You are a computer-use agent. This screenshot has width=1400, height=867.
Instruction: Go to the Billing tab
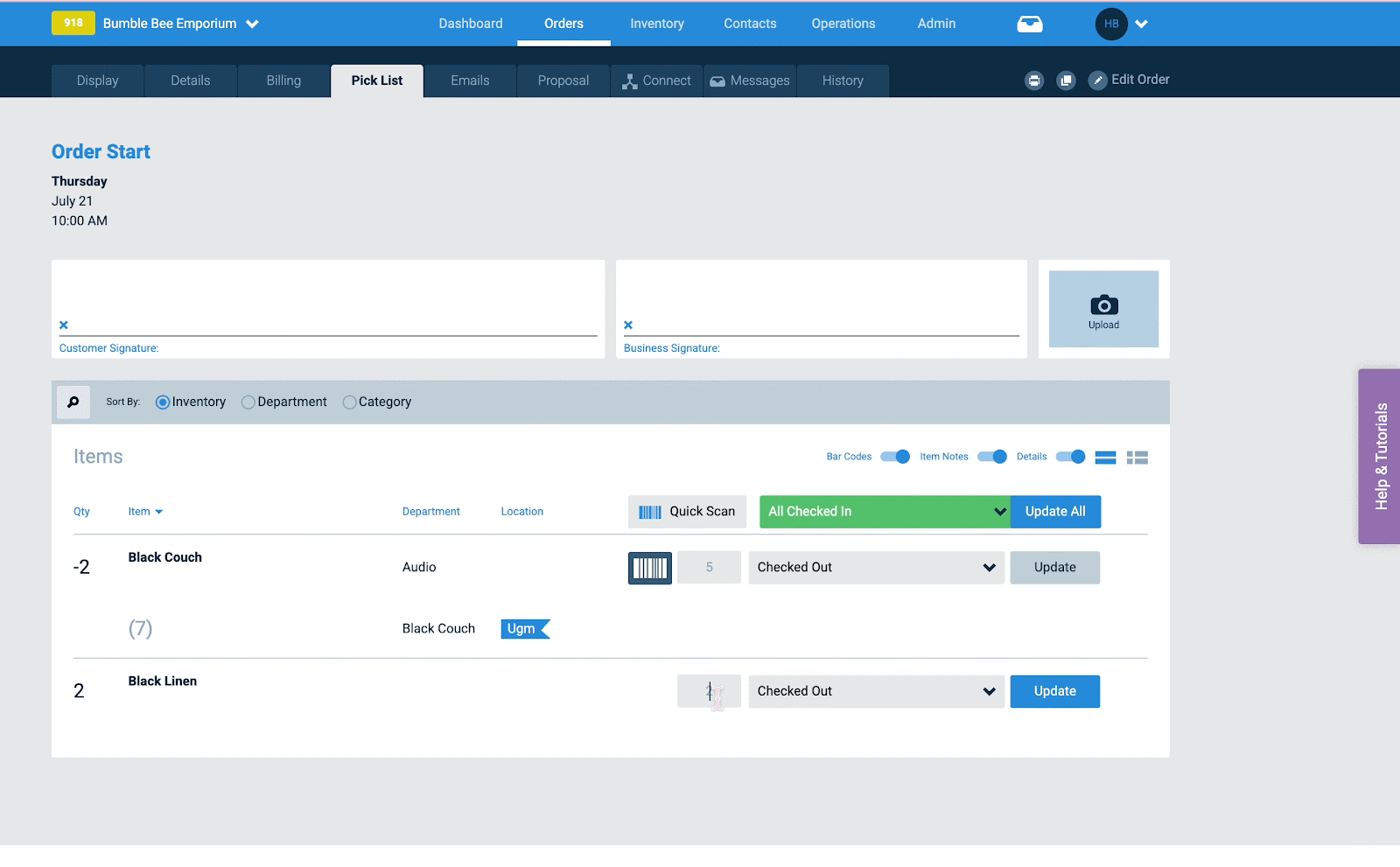(283, 80)
